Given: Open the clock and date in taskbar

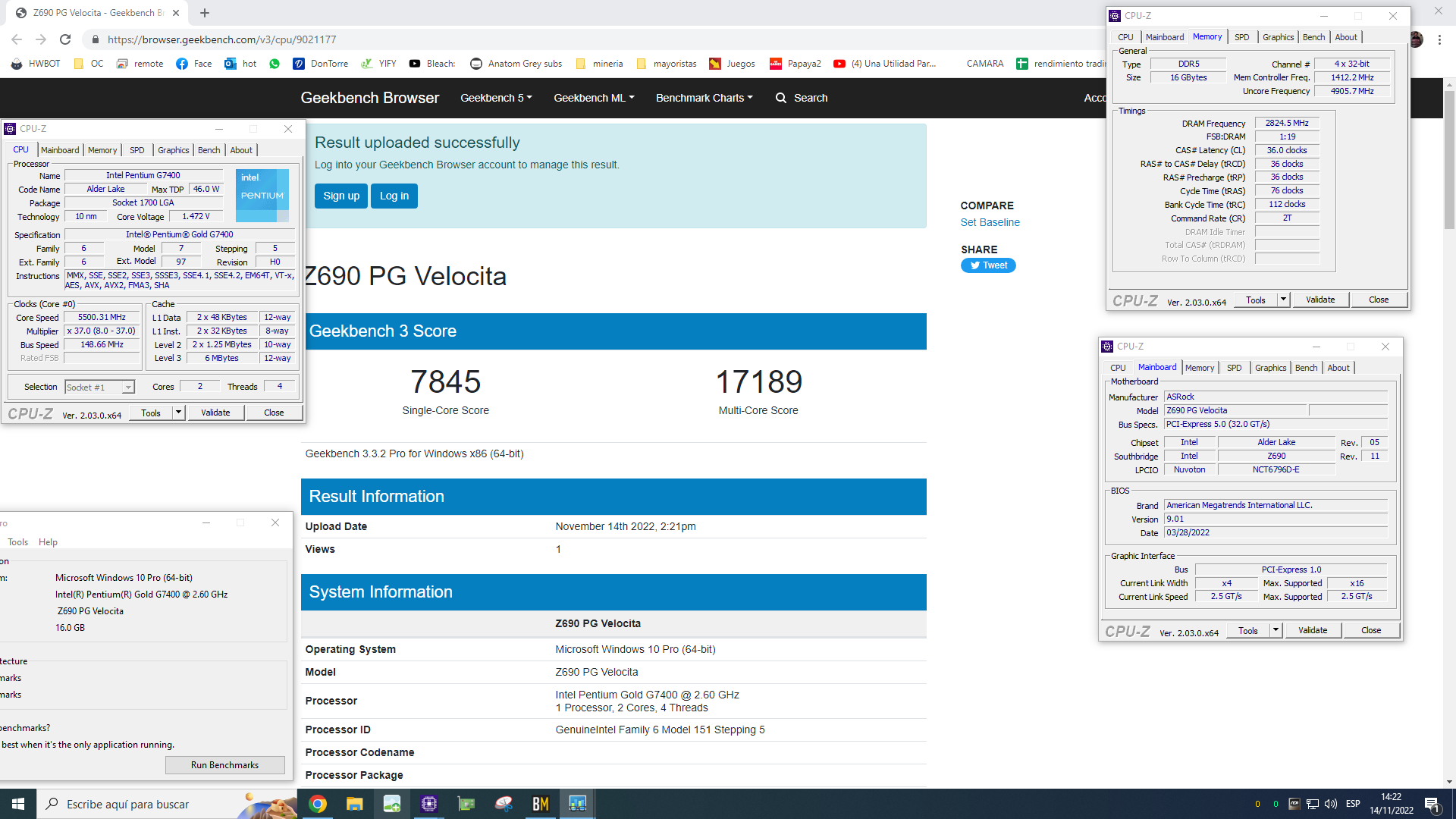Looking at the screenshot, I should [x=1392, y=804].
